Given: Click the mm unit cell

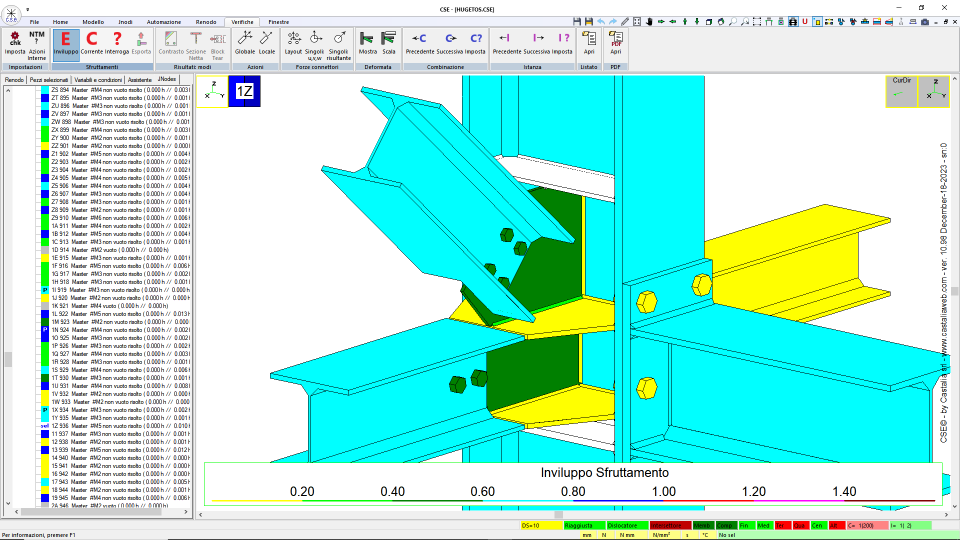Looking at the screenshot, I should (587, 535).
